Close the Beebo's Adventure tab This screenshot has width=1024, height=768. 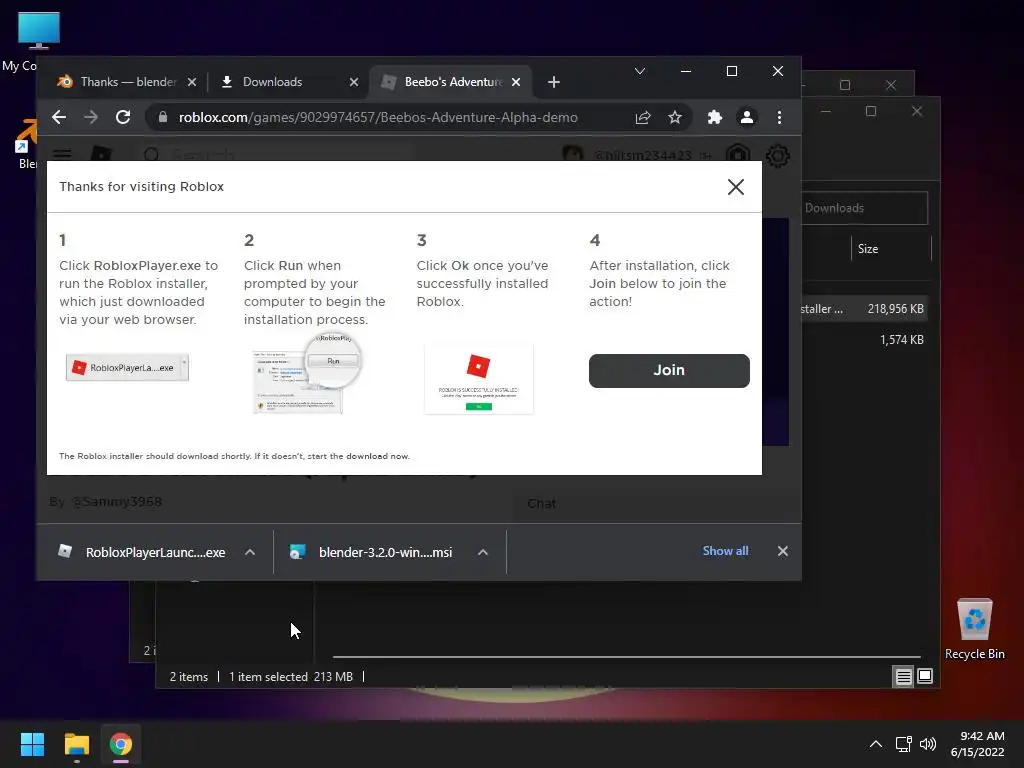[x=516, y=82]
